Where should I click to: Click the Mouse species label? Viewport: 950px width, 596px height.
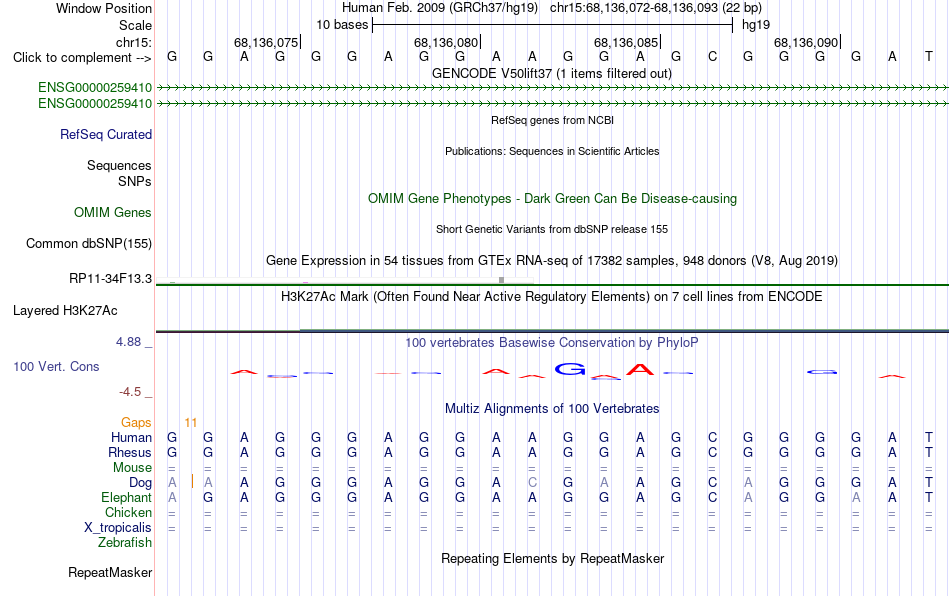coord(133,468)
